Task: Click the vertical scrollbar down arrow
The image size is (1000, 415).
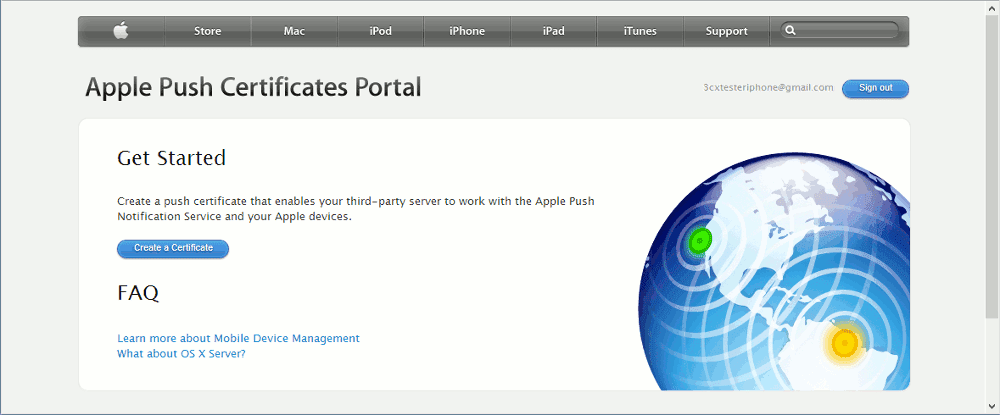Action: coord(993,405)
